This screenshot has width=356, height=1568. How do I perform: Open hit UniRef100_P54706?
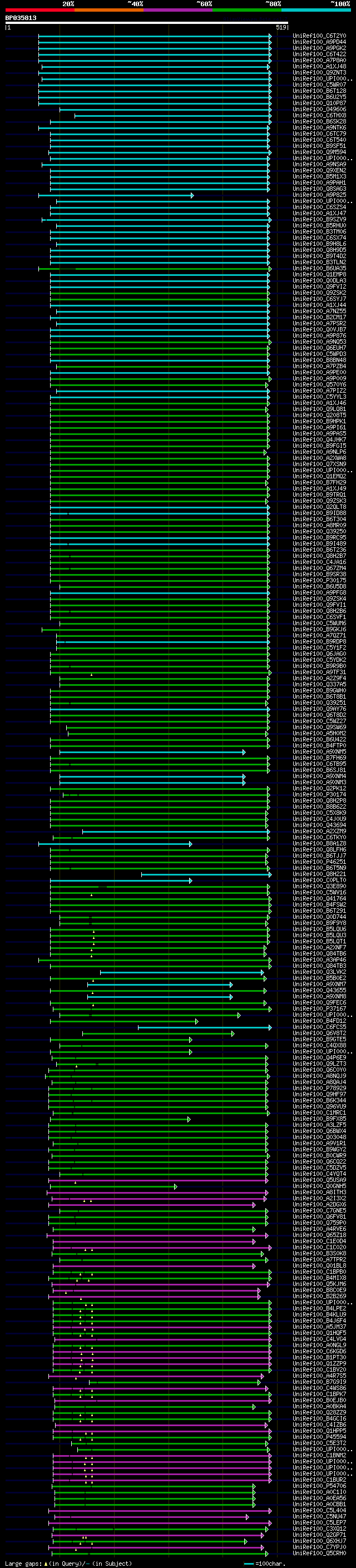[319, 1486]
